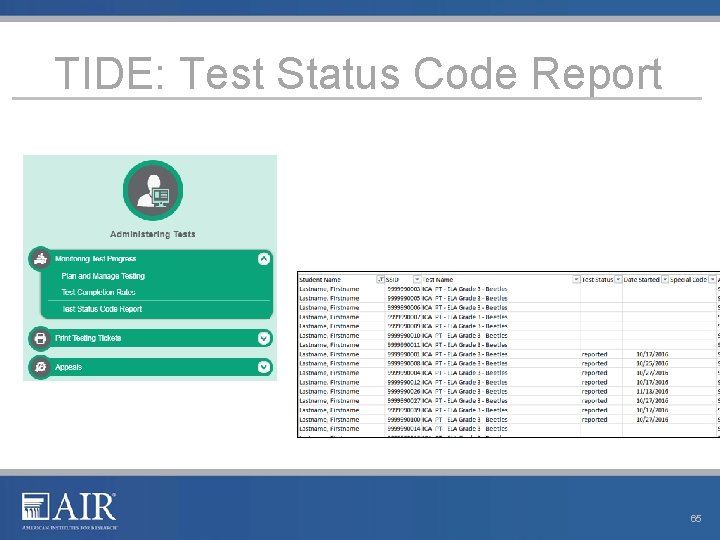This screenshot has width=720, height=540.
Task: Open the Date Started column filter dropdown
Action: pyautogui.click(x=664, y=279)
